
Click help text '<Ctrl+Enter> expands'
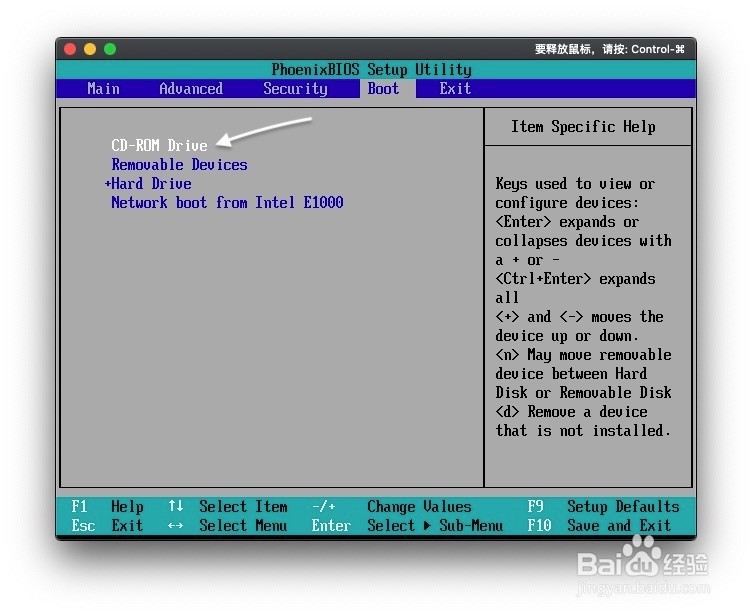click(575, 279)
